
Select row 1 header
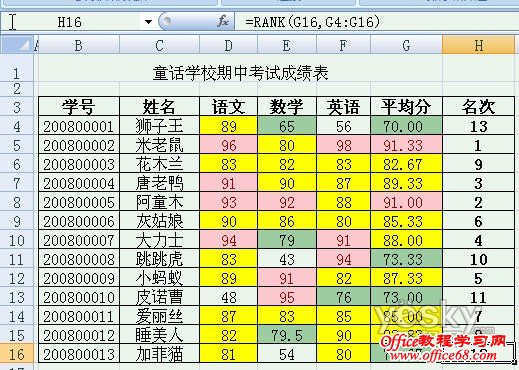click(17, 69)
